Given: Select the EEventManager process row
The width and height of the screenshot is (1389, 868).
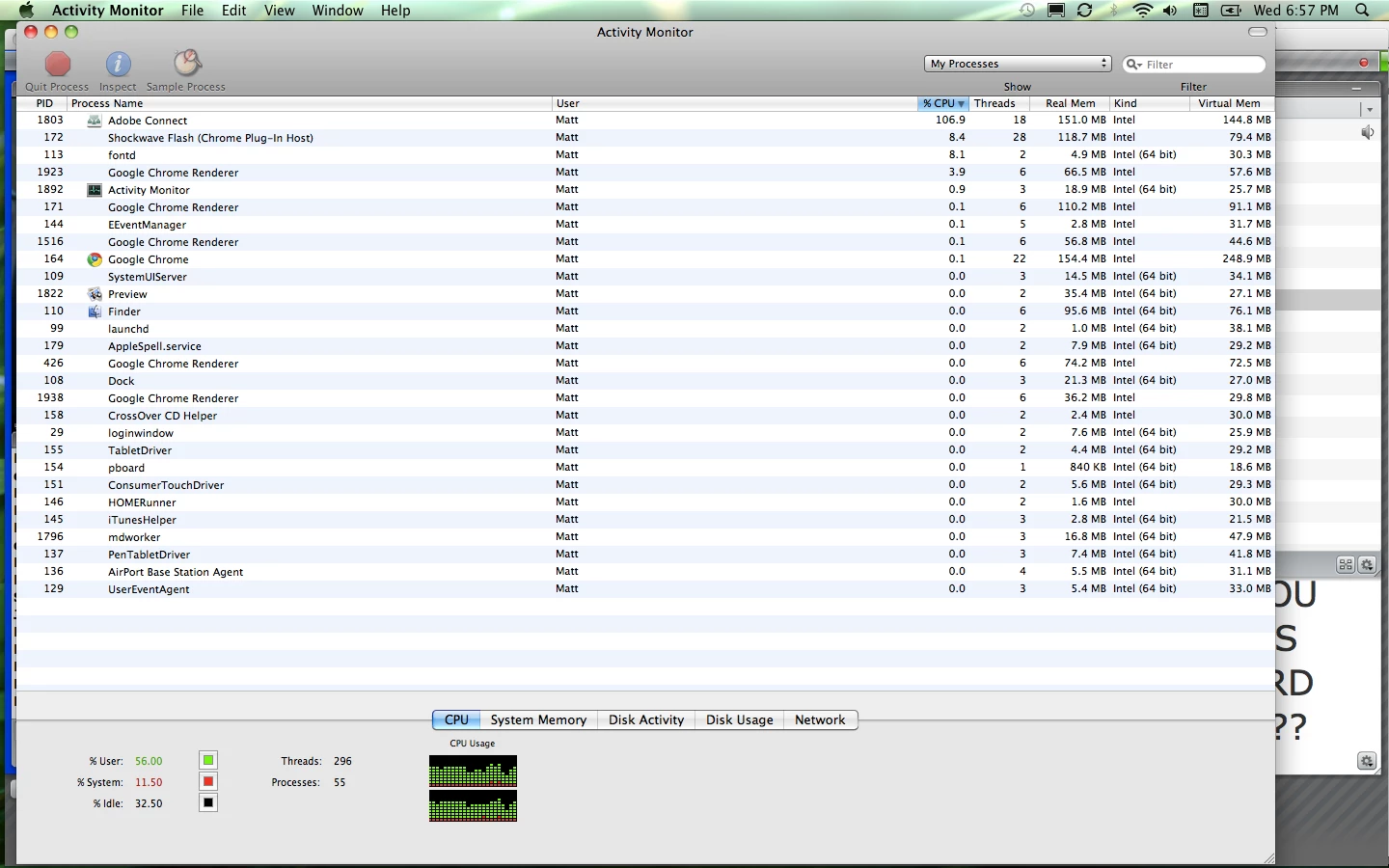Looking at the screenshot, I should click(645, 225).
